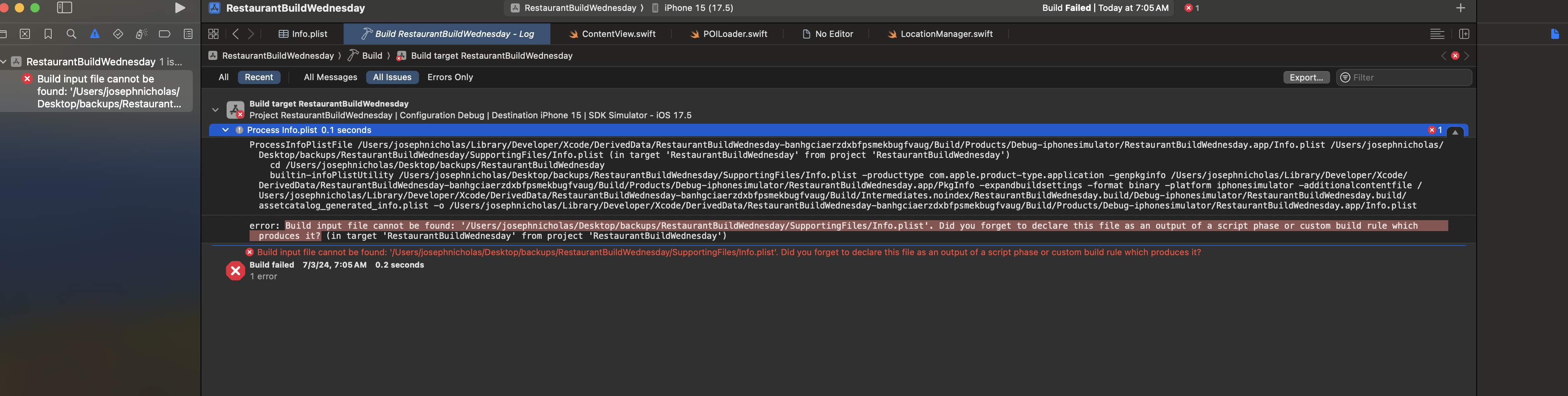This screenshot has width=1568, height=396.
Task: Select the highlighted error text in transcript
Action: [848, 231]
